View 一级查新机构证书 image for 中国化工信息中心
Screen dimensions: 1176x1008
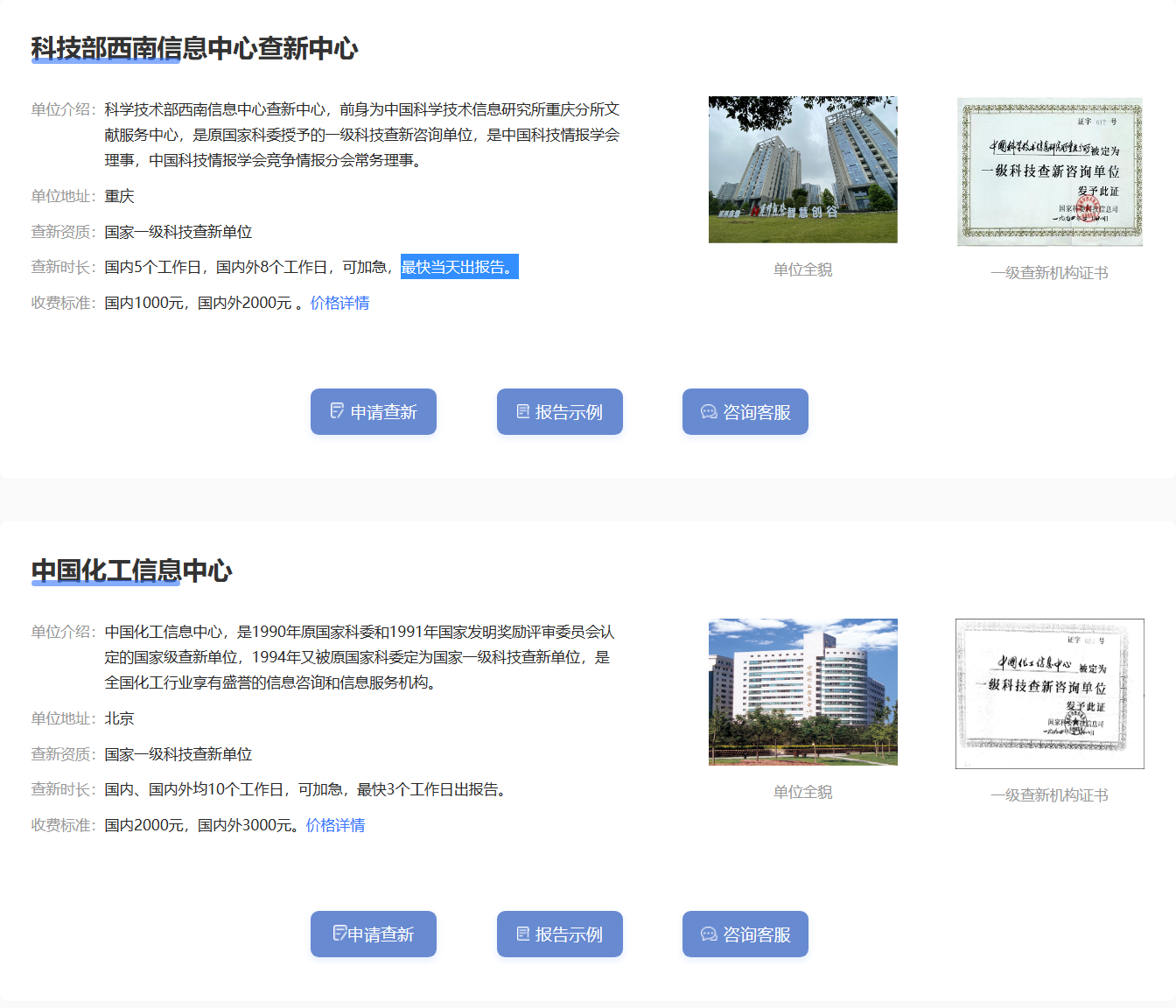[1050, 694]
